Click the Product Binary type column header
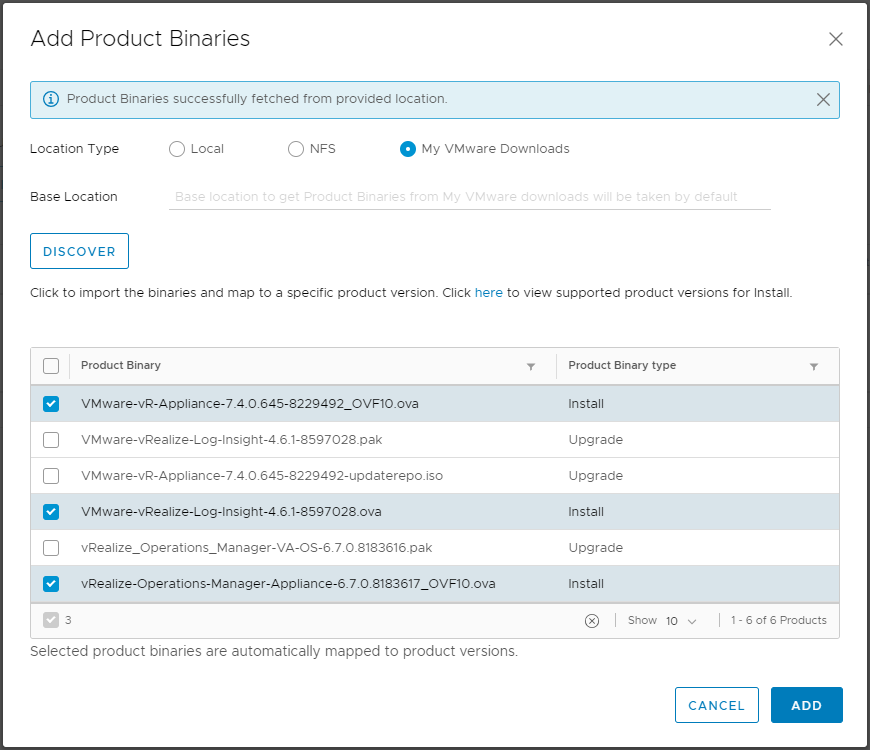The height and width of the screenshot is (750, 870). tap(622, 365)
